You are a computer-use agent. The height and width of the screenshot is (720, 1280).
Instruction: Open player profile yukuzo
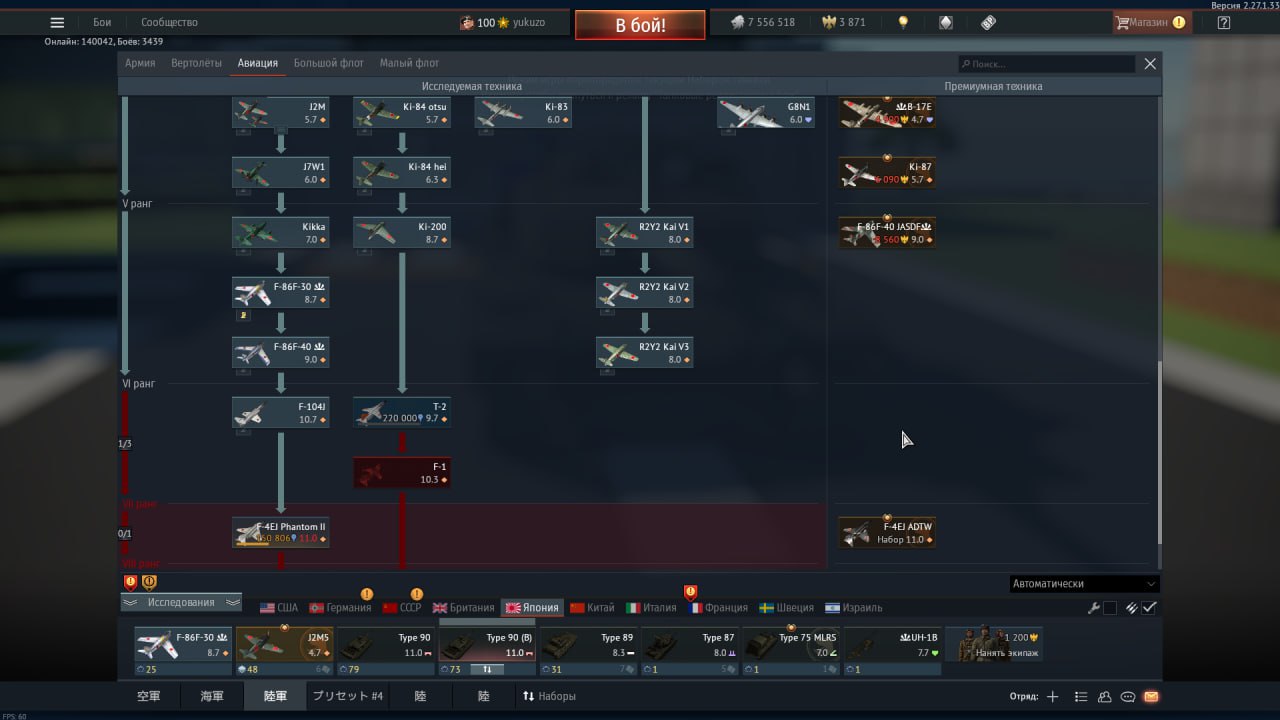tap(502, 22)
